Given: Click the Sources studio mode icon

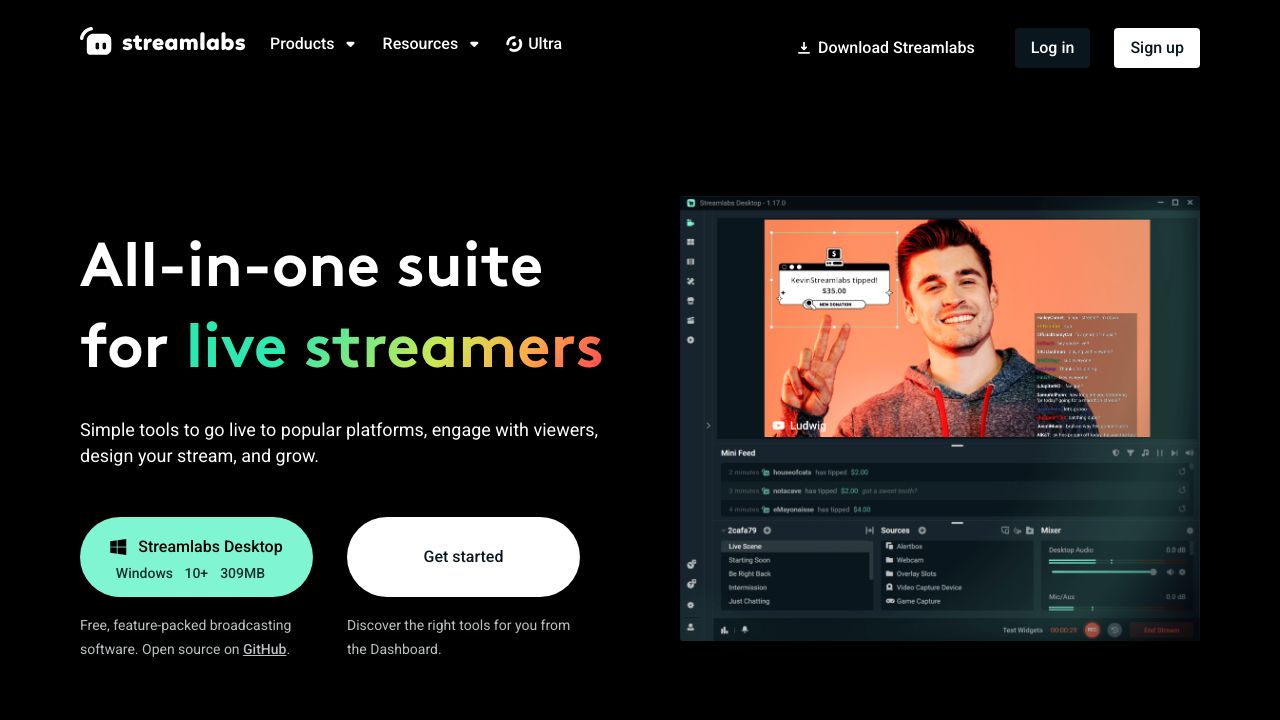Looking at the screenshot, I should 1005,530.
